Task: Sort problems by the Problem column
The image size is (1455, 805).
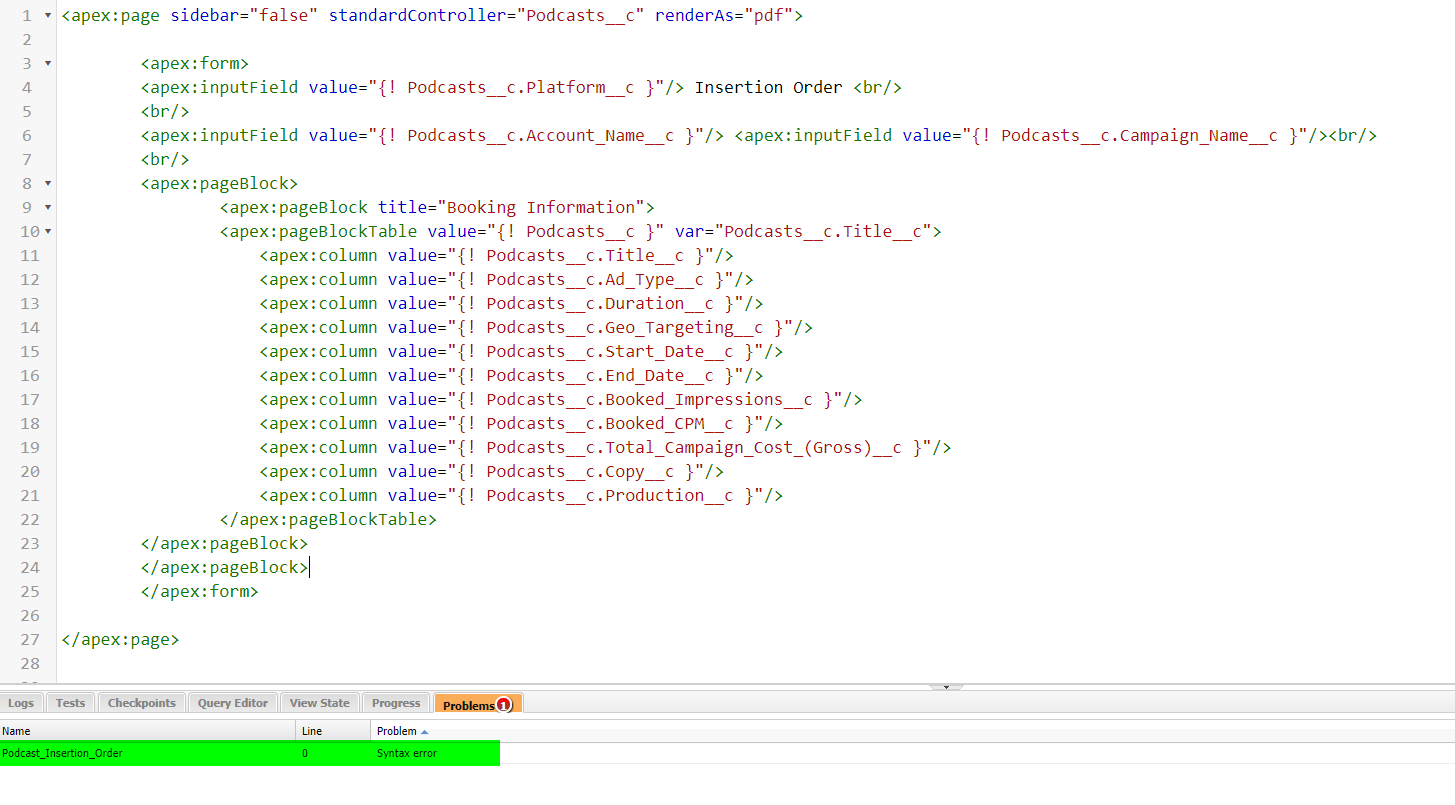Action: click(398, 731)
